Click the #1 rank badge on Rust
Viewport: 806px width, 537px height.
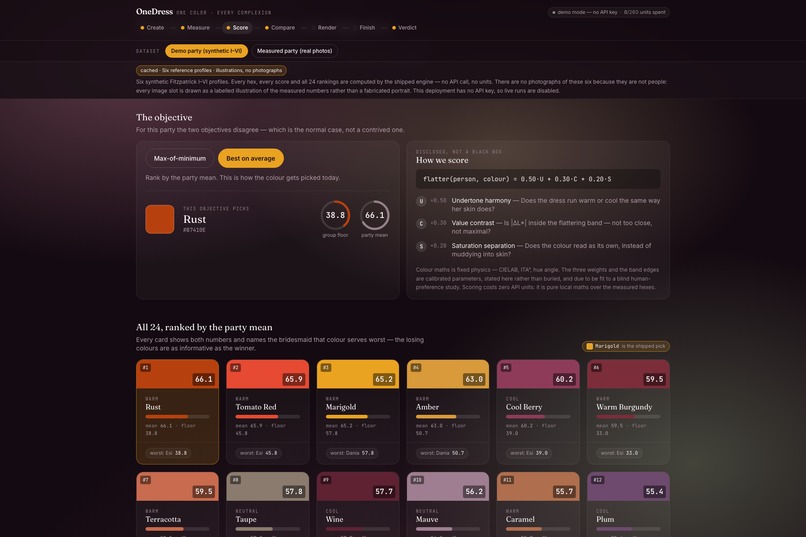coord(145,367)
